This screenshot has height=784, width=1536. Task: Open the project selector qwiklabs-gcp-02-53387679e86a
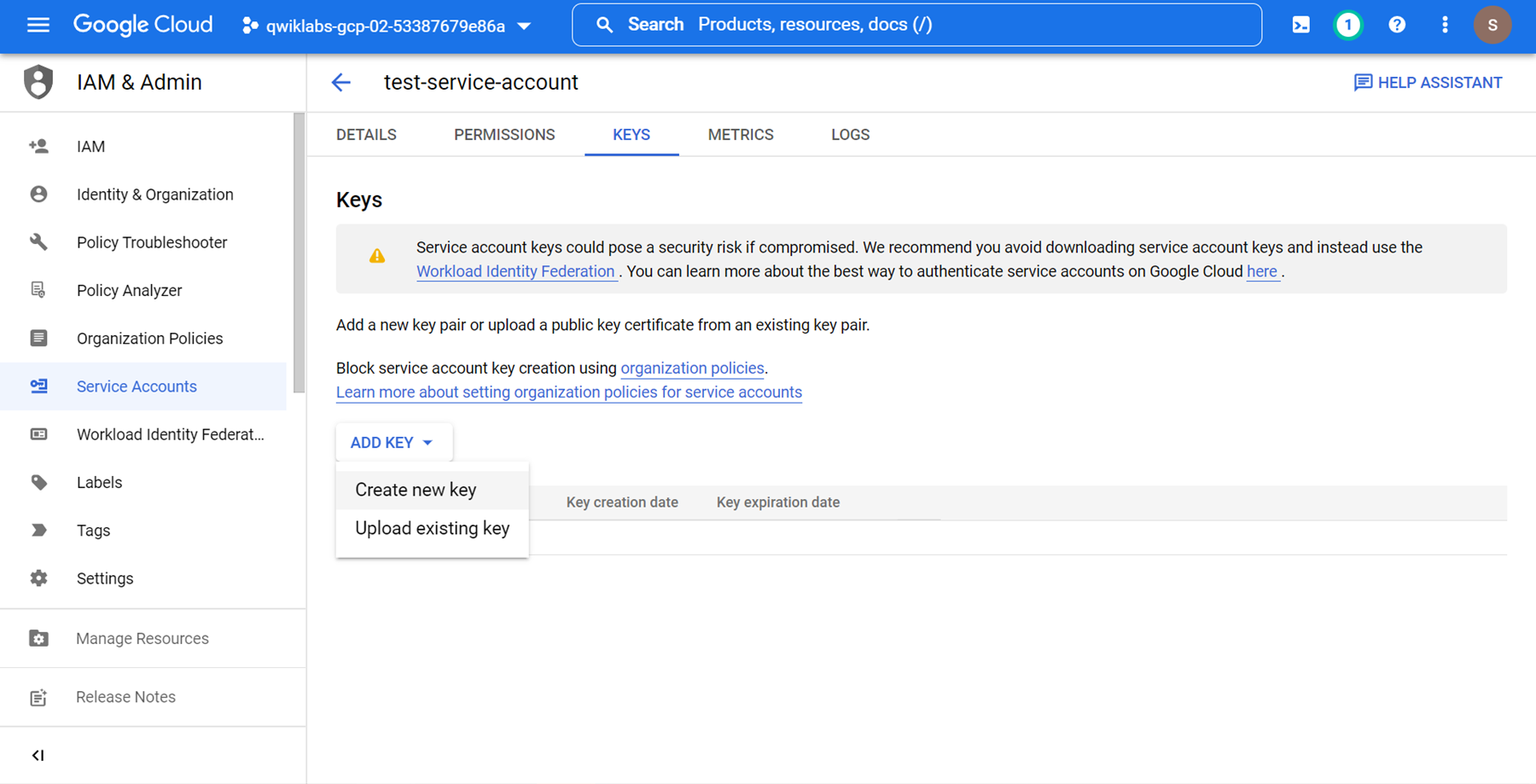[387, 26]
